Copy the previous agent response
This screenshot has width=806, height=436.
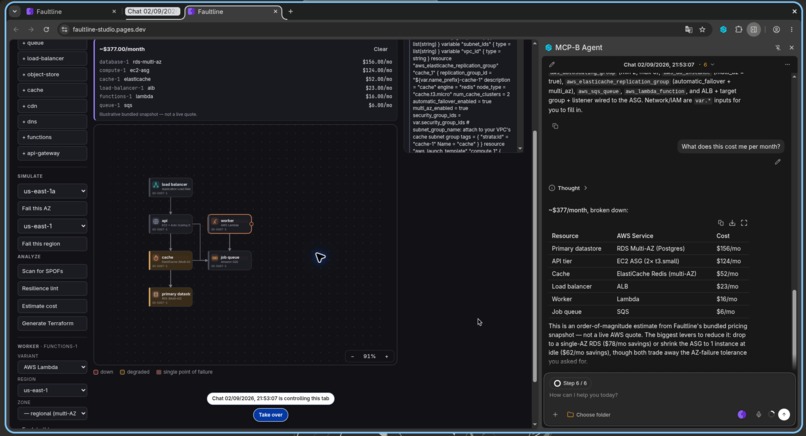[555, 126]
